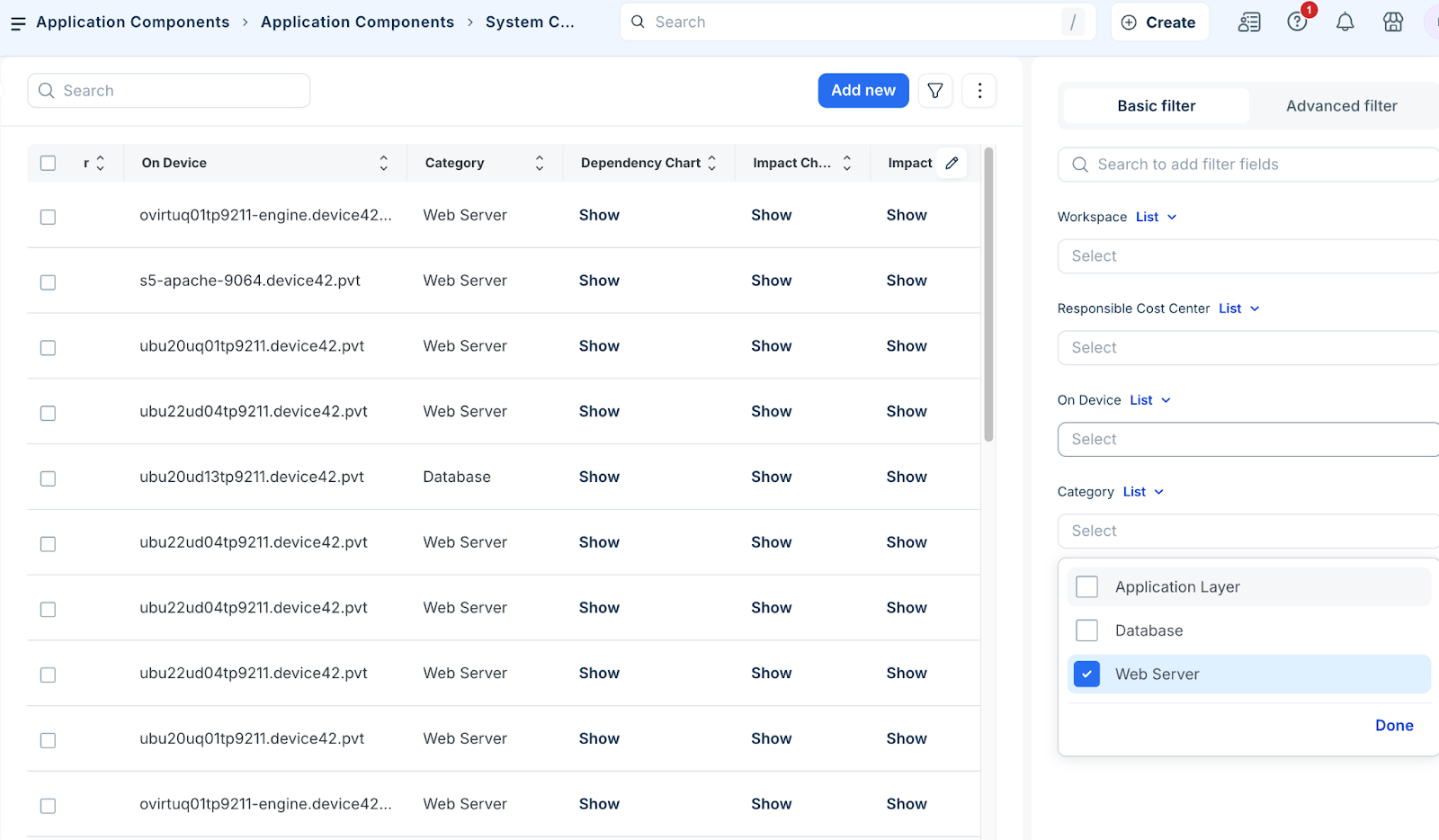Click the s5-apache-9064.device42.pvt device name
Image resolution: width=1439 pixels, height=840 pixels.
point(250,281)
